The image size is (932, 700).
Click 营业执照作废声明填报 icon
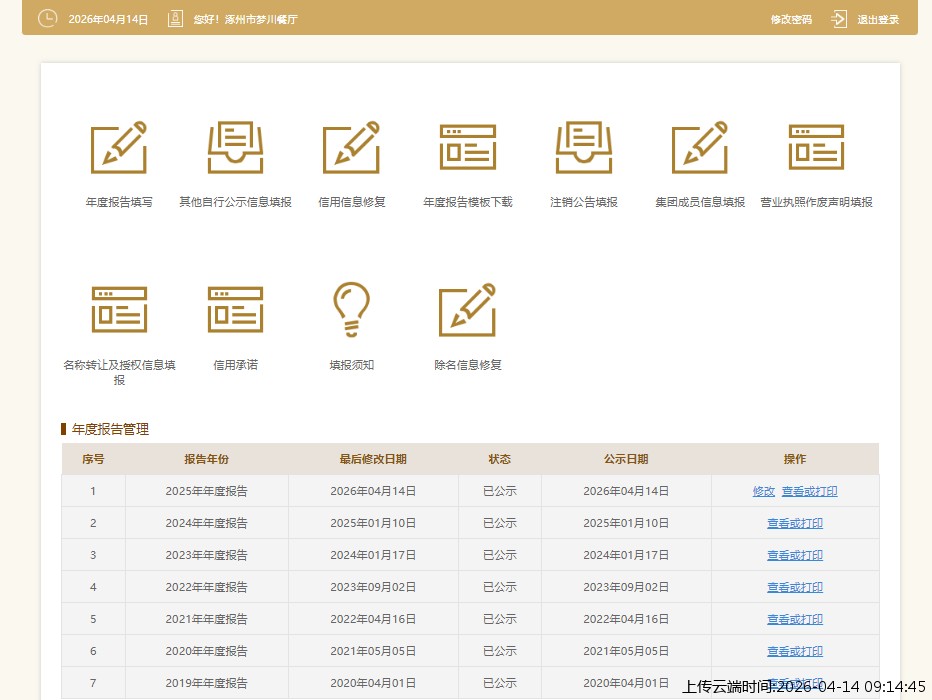(x=816, y=148)
